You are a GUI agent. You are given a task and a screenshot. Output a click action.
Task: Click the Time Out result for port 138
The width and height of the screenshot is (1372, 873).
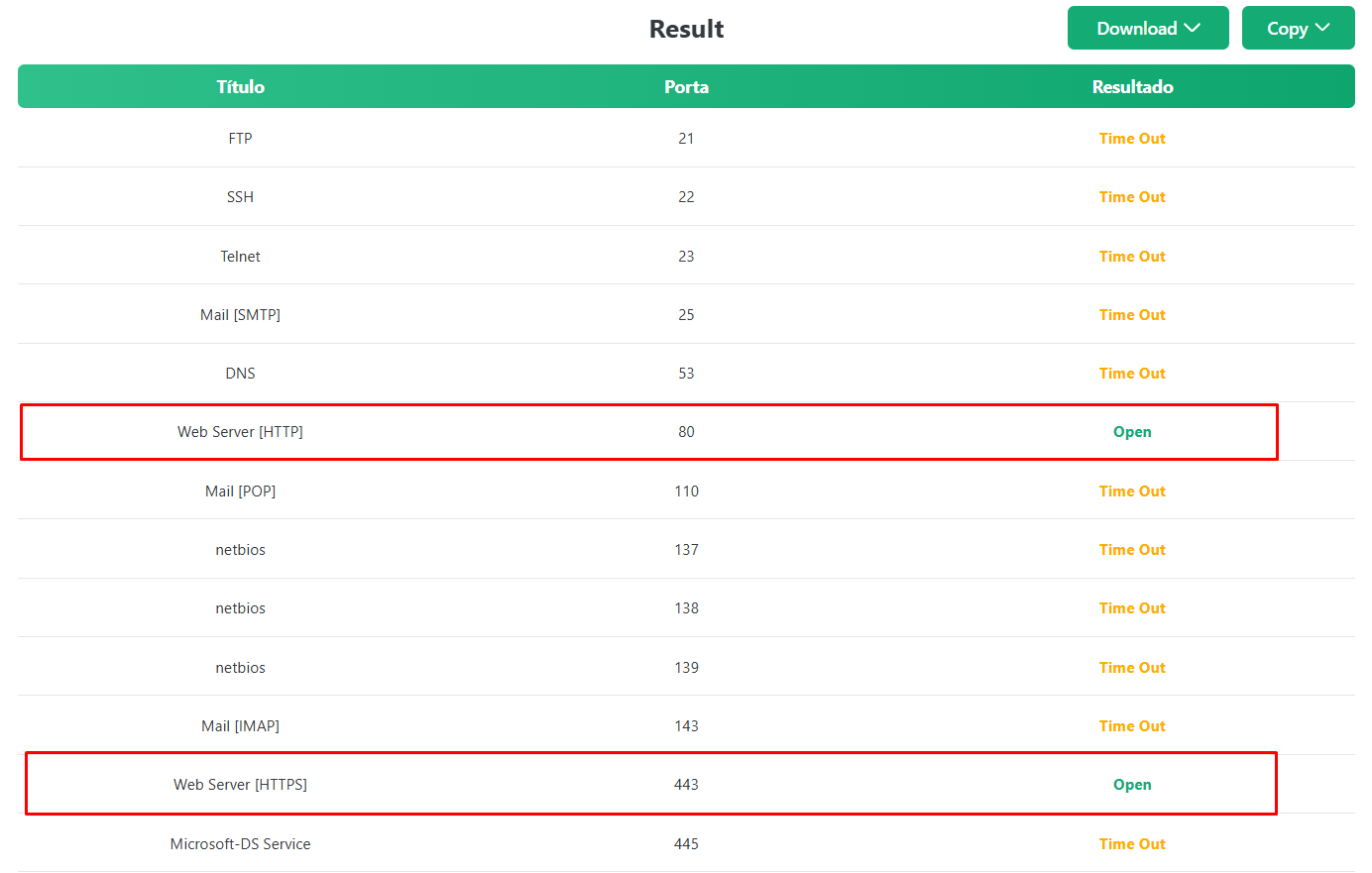click(1132, 608)
